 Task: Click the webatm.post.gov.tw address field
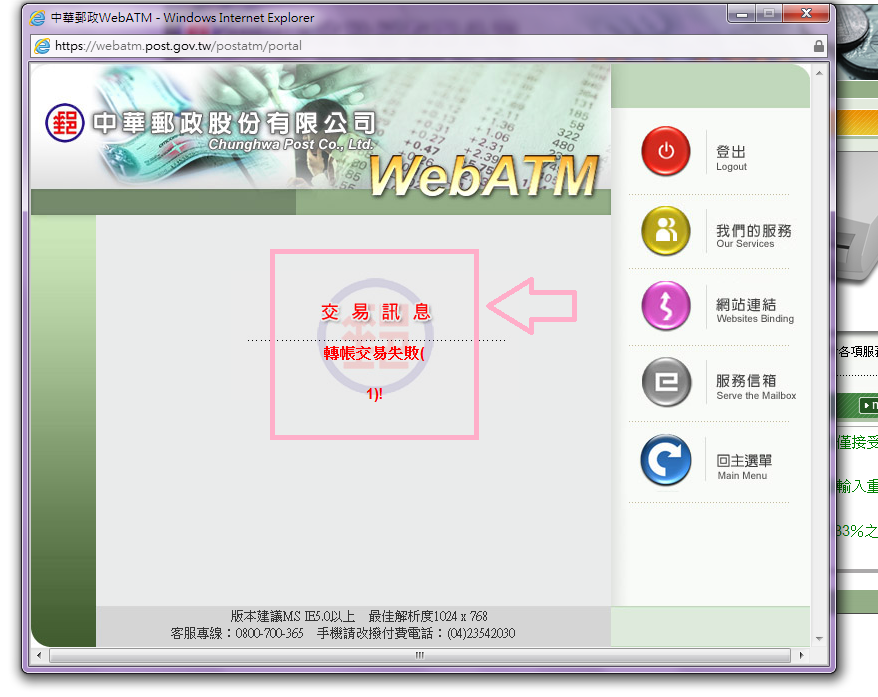426,46
